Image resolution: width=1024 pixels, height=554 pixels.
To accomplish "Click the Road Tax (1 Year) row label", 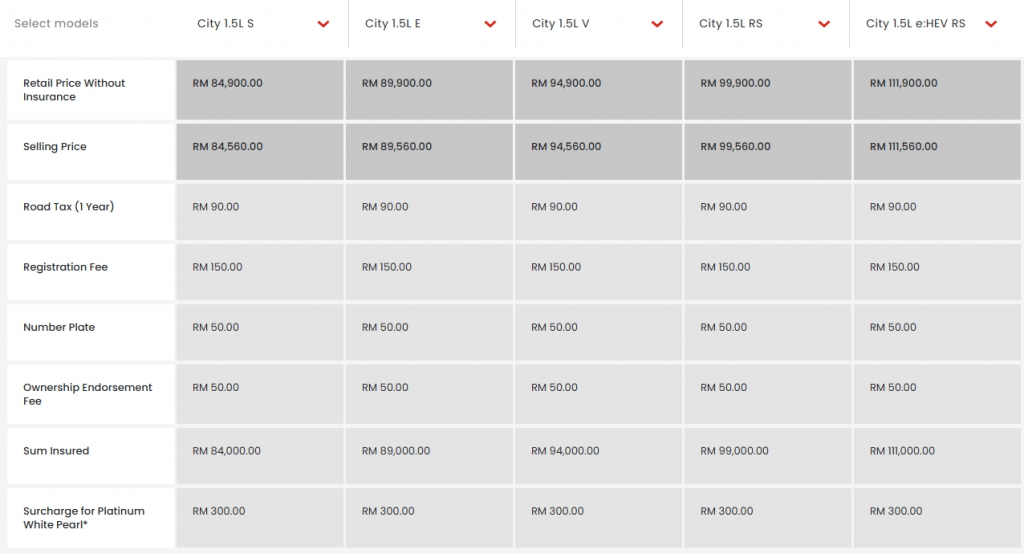I will click(x=68, y=207).
